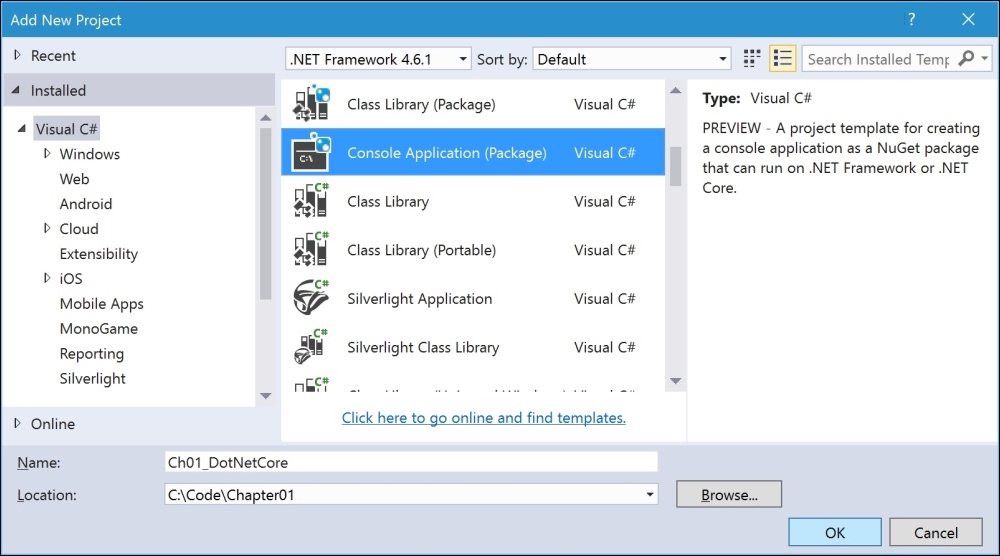Click the search magnifier icon
Image resolution: width=1000 pixels, height=556 pixels.
[966, 59]
